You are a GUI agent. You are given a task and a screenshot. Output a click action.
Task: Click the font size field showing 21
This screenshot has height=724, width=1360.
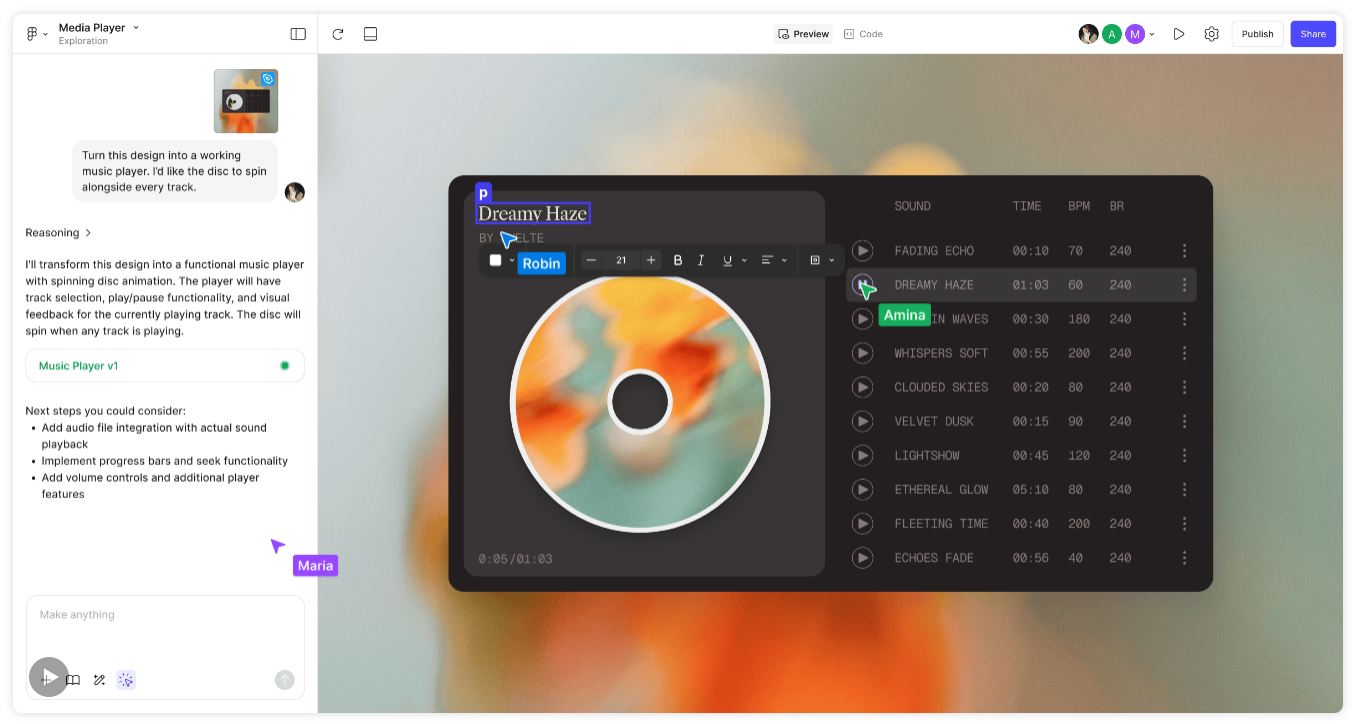click(x=621, y=260)
